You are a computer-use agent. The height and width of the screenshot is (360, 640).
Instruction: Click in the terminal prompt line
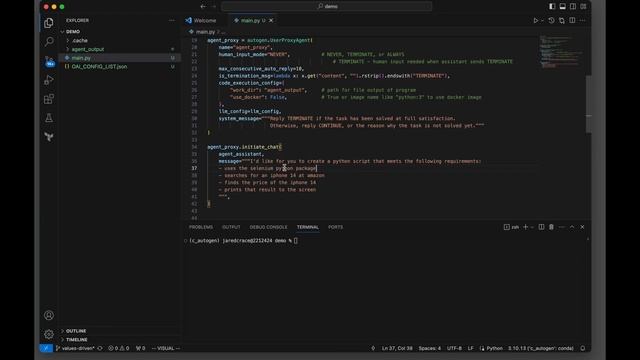(296, 241)
